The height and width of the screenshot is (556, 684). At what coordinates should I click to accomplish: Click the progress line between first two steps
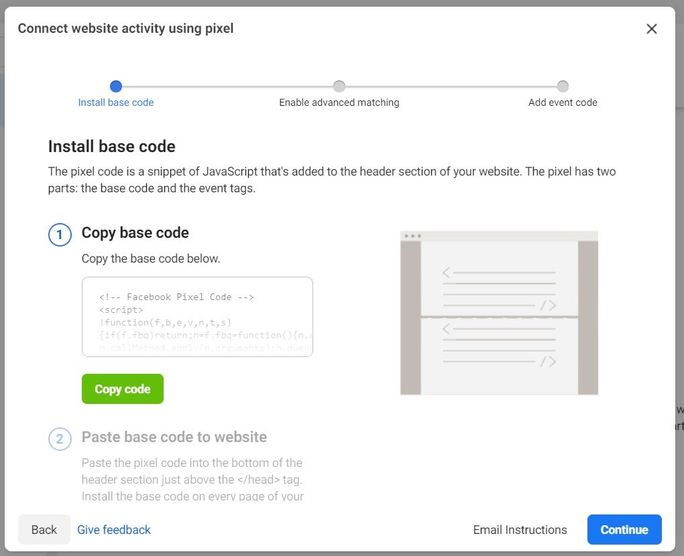227,86
